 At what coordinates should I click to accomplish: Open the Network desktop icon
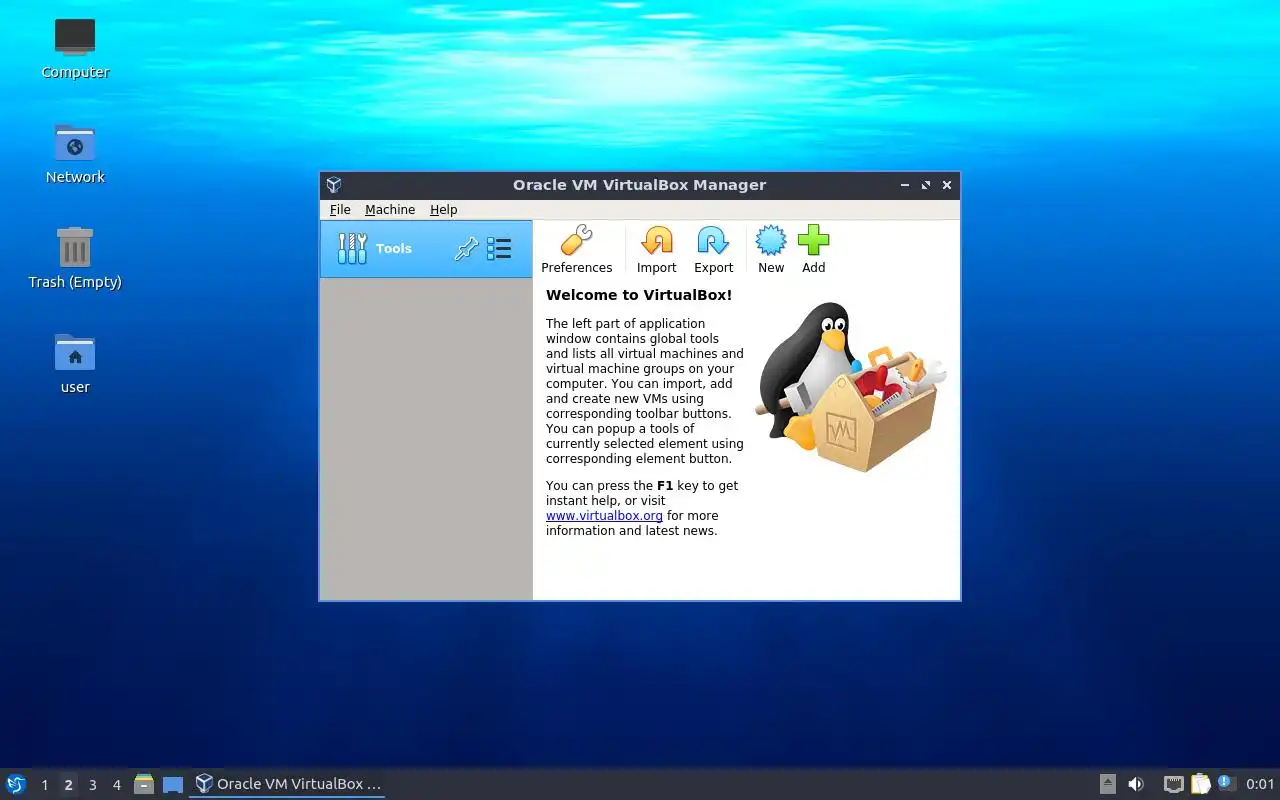[75, 154]
